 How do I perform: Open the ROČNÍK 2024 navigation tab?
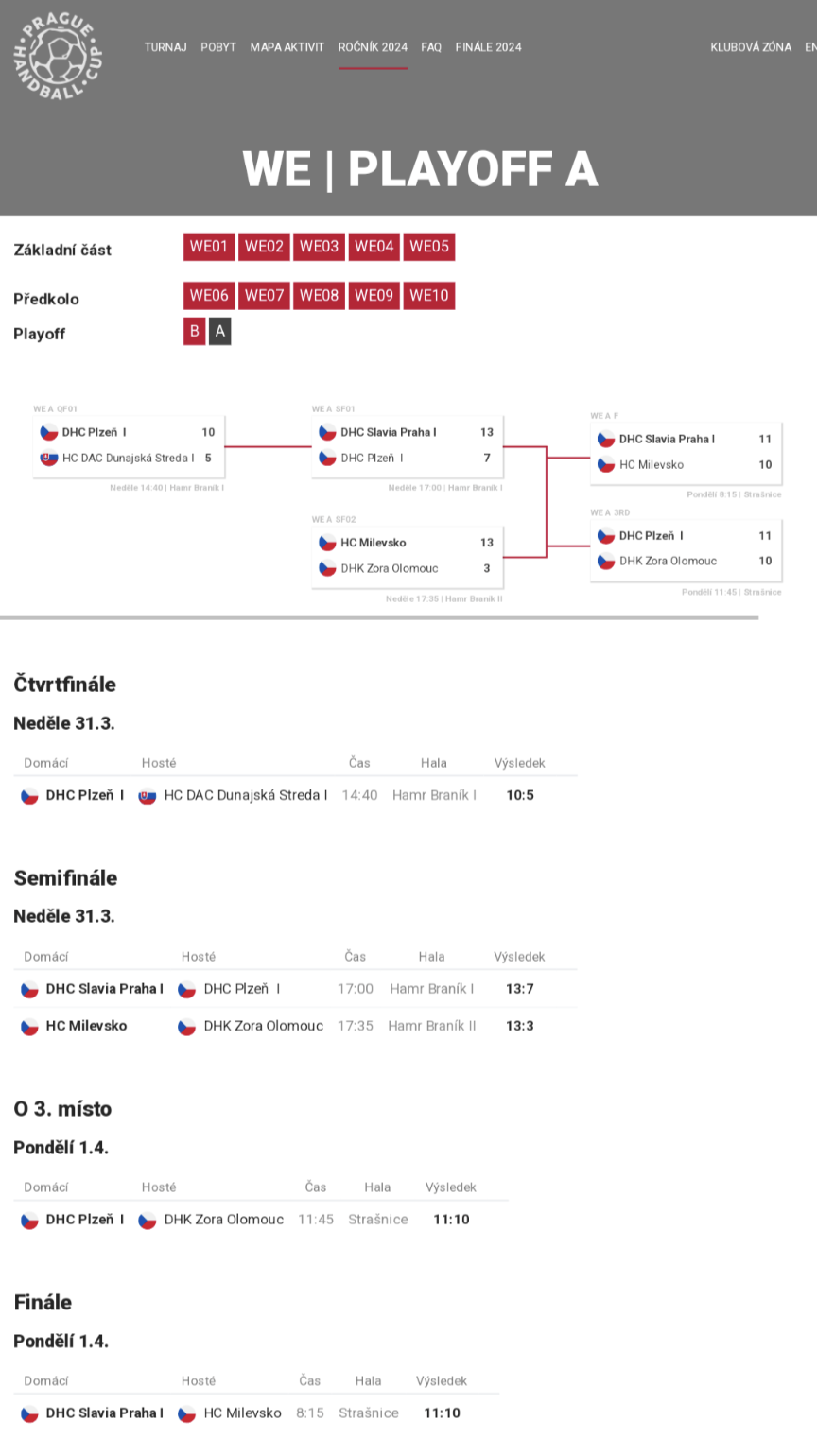[373, 47]
